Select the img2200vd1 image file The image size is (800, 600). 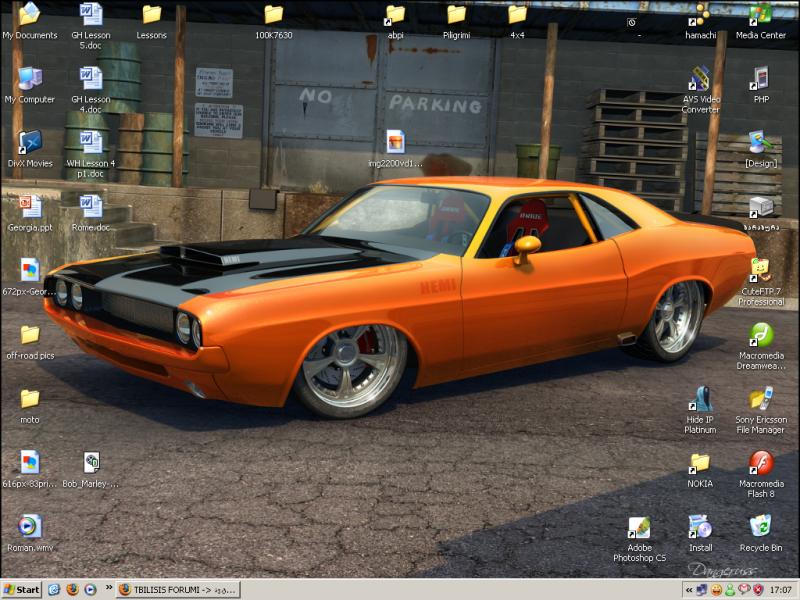[395, 149]
